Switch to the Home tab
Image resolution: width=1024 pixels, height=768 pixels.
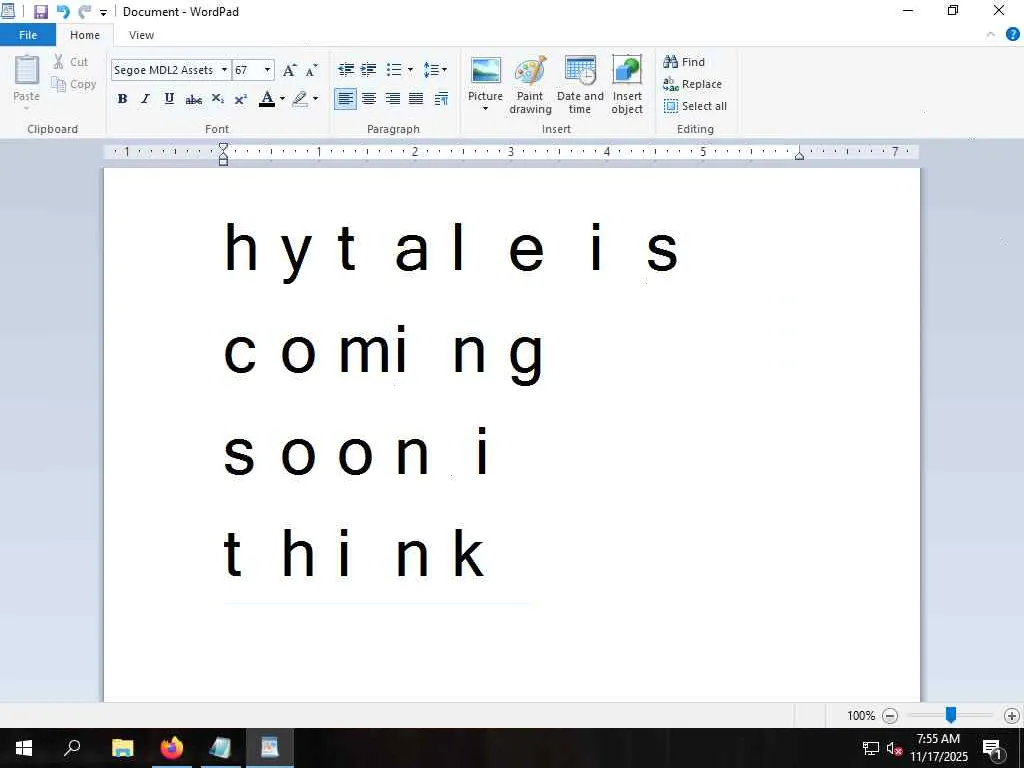85,35
